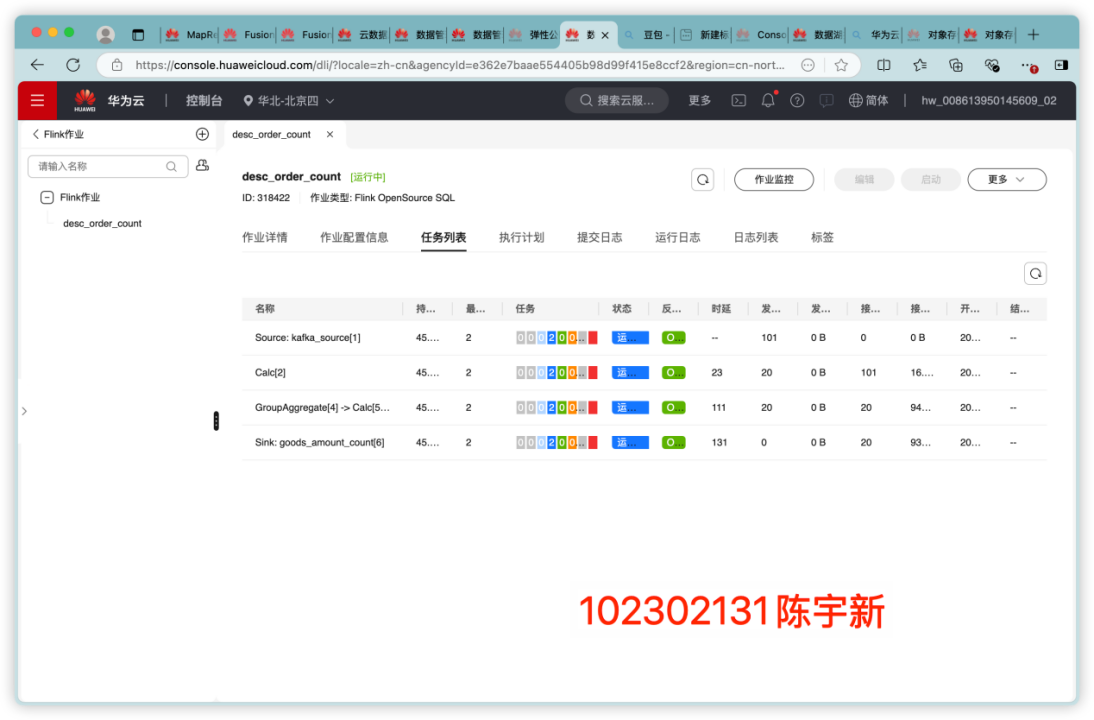The width and height of the screenshot is (1094, 720).
Task: Click Source: kafka_source[1] task name
Action: click(x=308, y=338)
